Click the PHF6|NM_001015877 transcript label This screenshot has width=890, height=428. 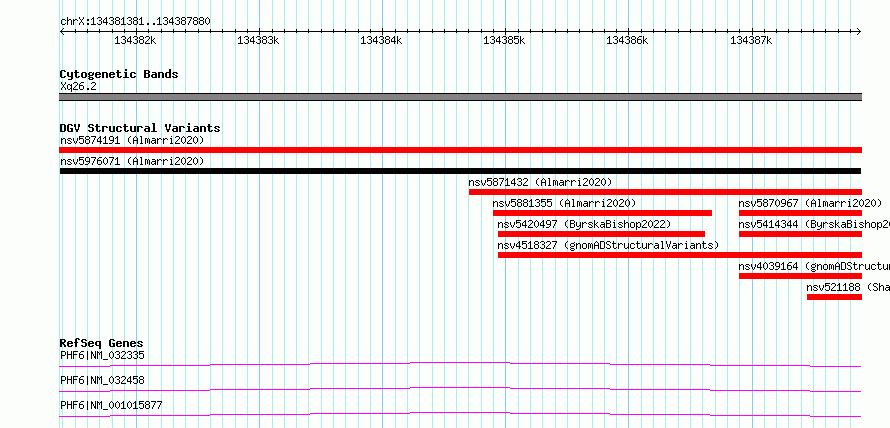(111, 406)
